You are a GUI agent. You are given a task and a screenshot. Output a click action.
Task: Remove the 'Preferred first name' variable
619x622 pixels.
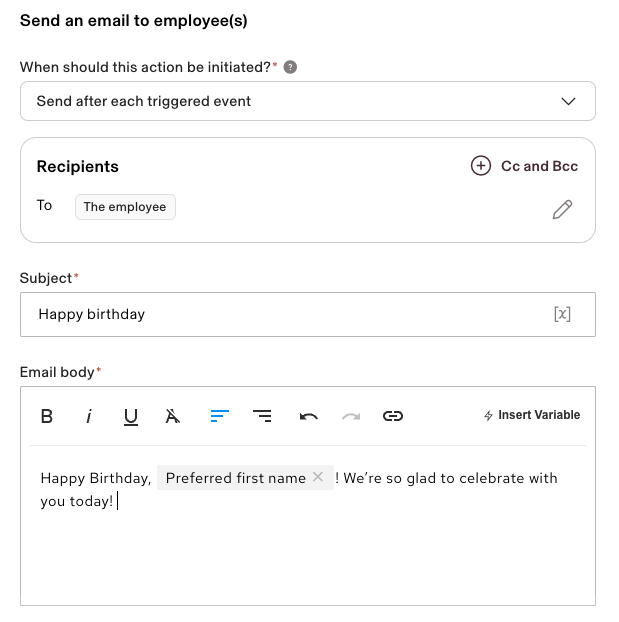pos(318,478)
